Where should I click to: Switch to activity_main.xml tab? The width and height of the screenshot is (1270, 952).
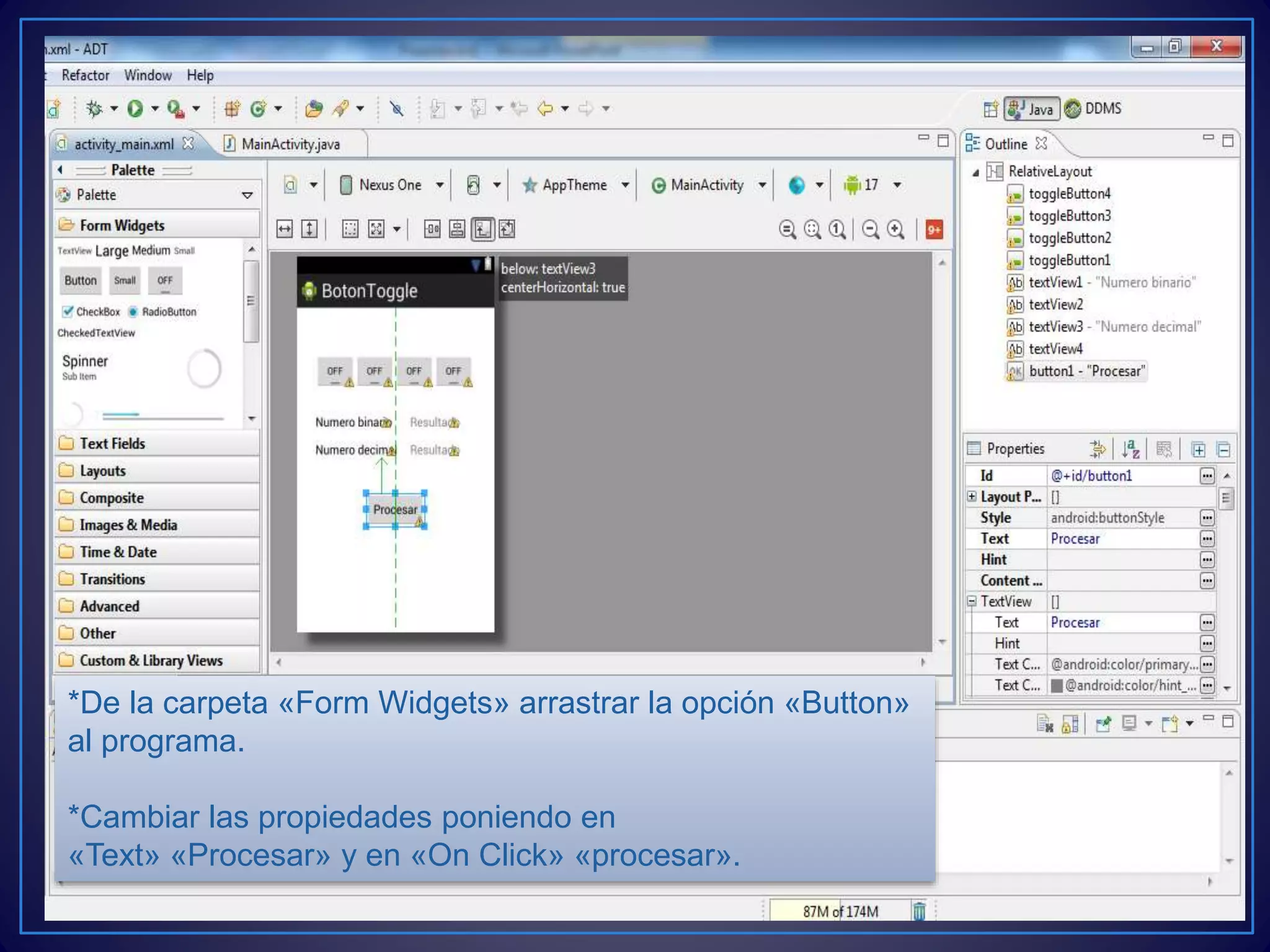[124, 144]
